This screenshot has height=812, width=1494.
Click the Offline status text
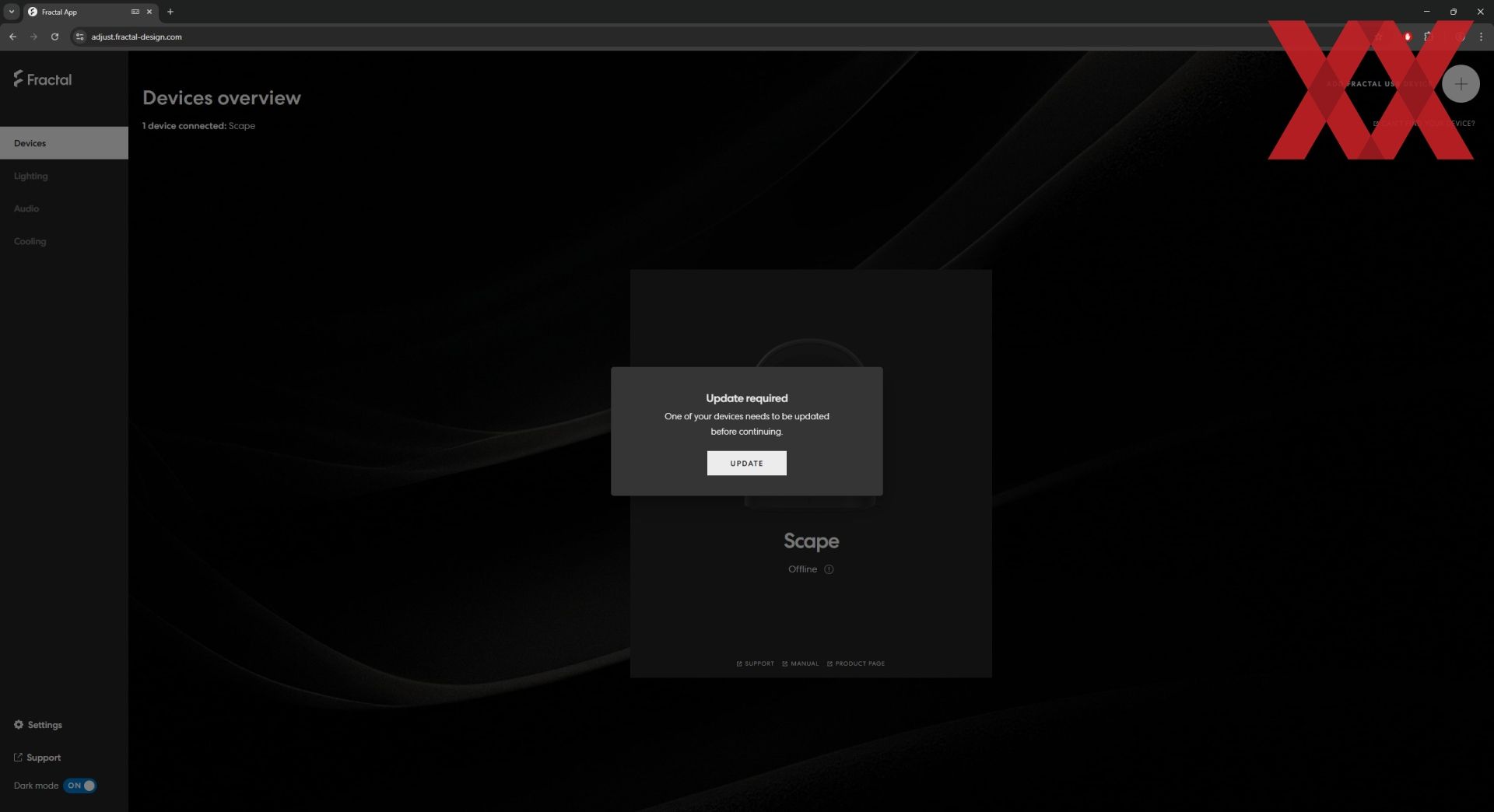pyautogui.click(x=802, y=569)
